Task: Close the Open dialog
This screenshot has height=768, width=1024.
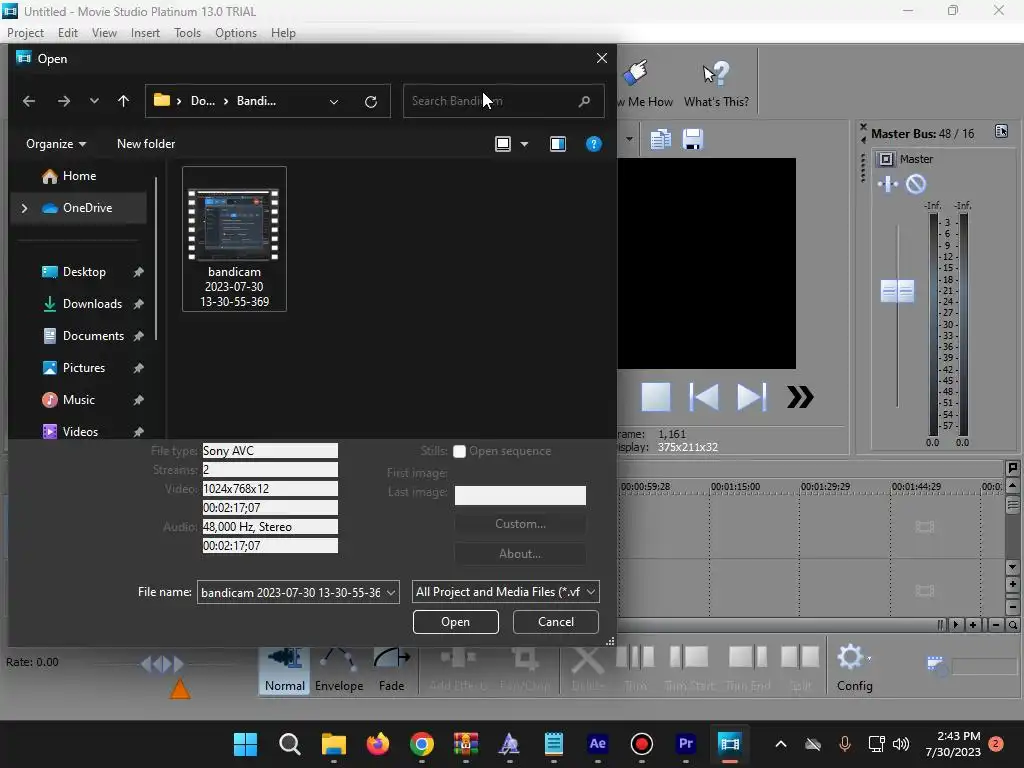Action: tap(601, 58)
